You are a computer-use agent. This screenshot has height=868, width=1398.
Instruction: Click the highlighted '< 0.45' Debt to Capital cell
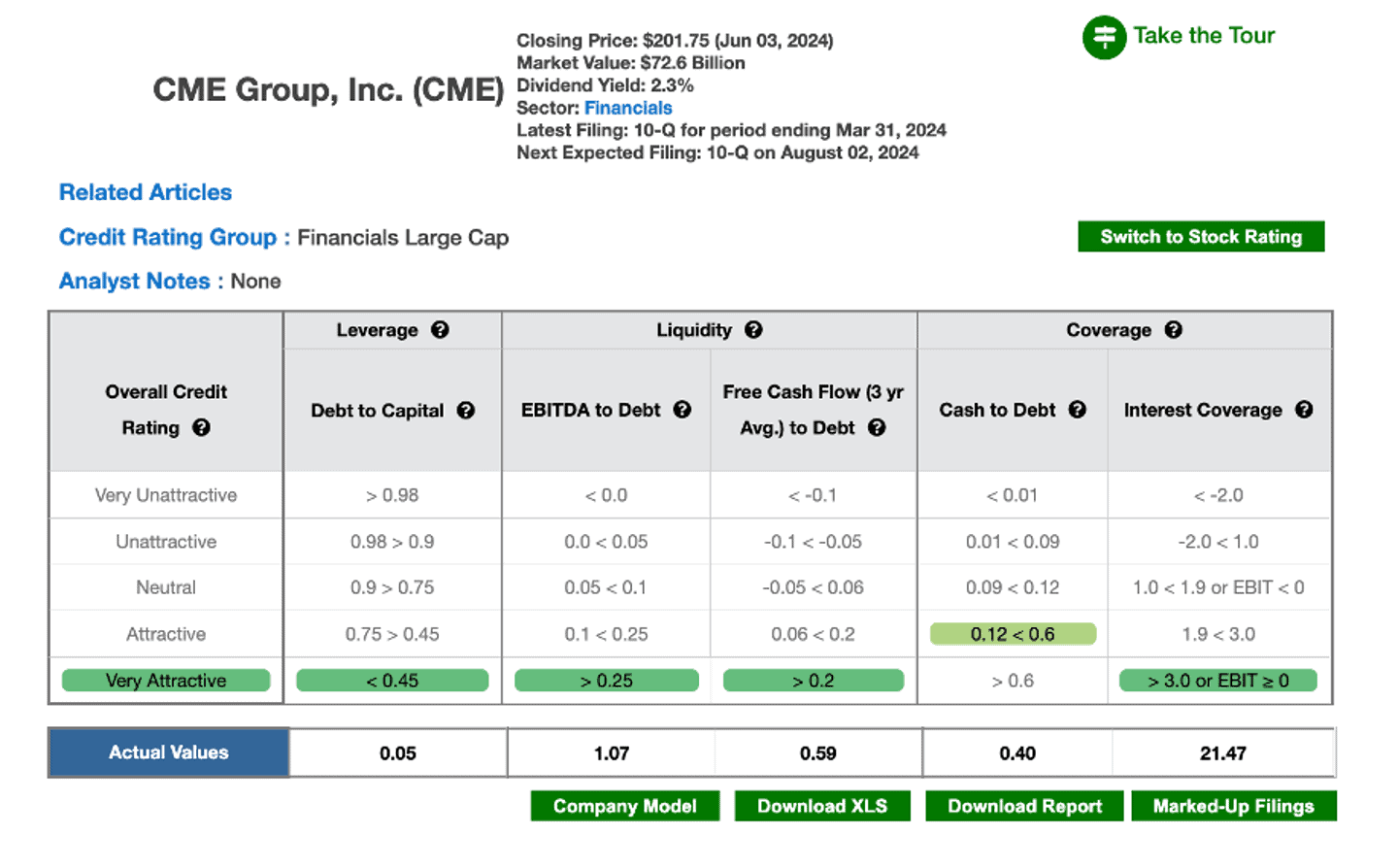point(392,681)
